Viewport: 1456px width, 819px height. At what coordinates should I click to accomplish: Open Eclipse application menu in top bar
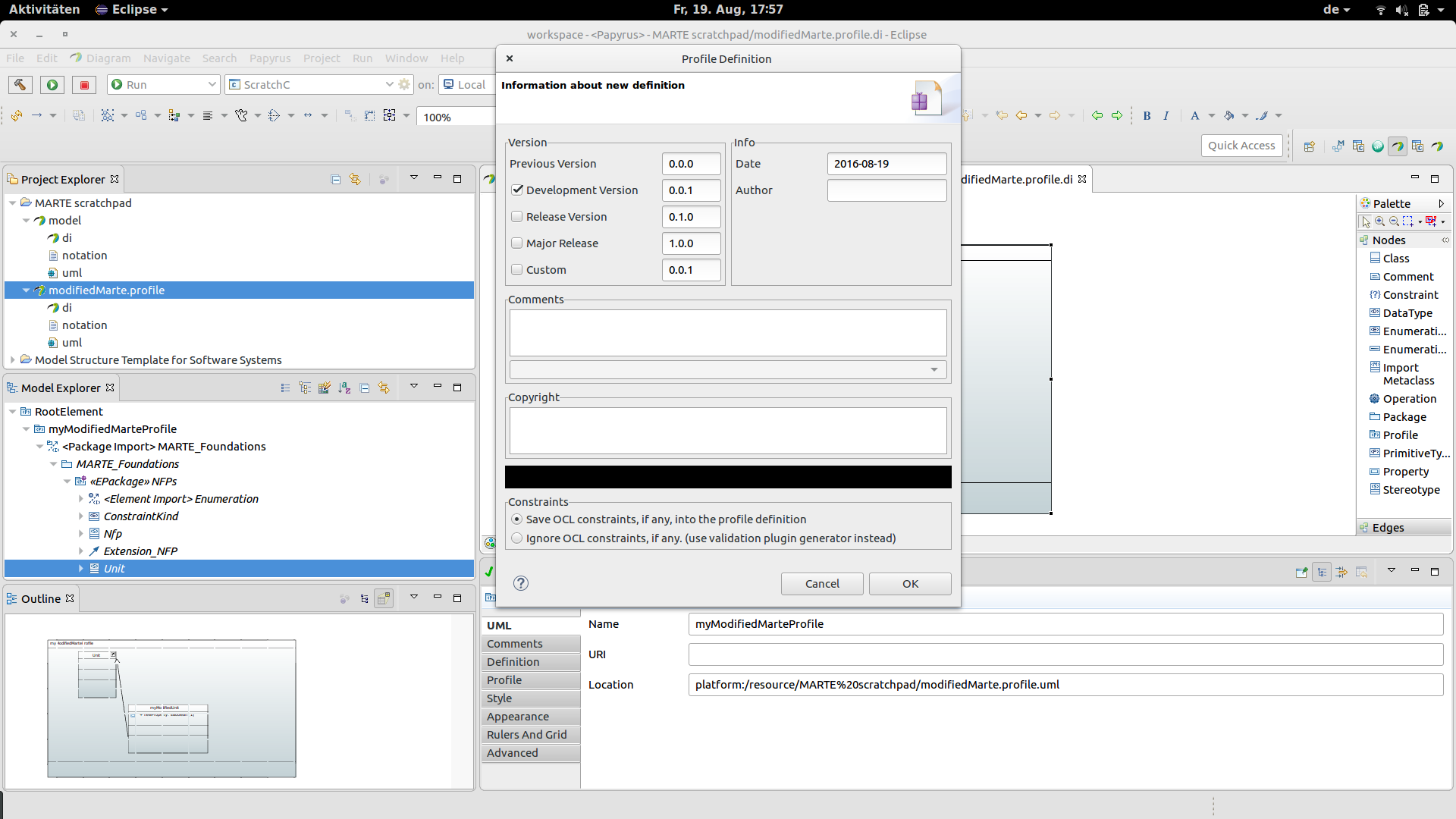point(131,10)
